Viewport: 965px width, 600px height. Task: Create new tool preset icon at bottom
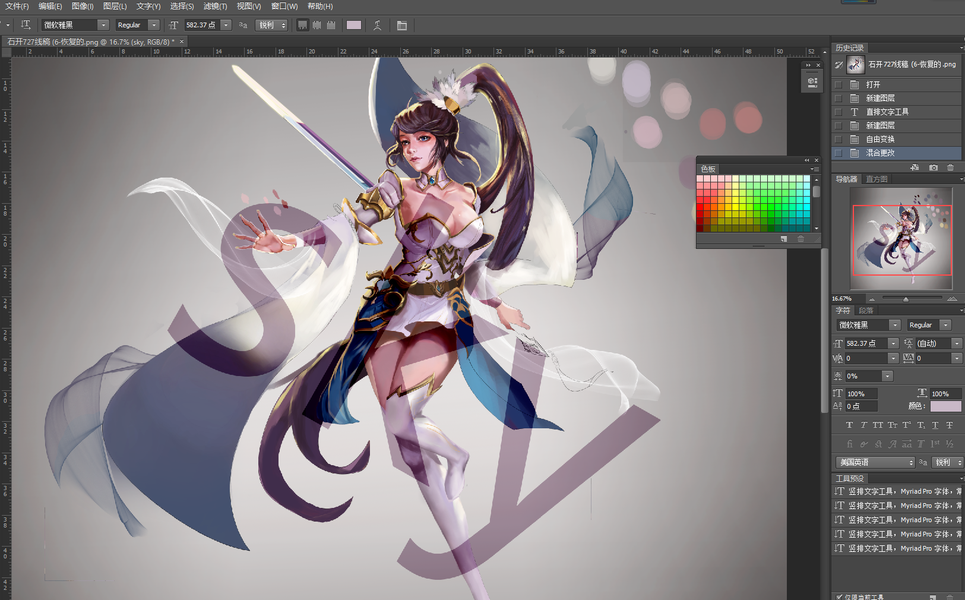coord(934,597)
